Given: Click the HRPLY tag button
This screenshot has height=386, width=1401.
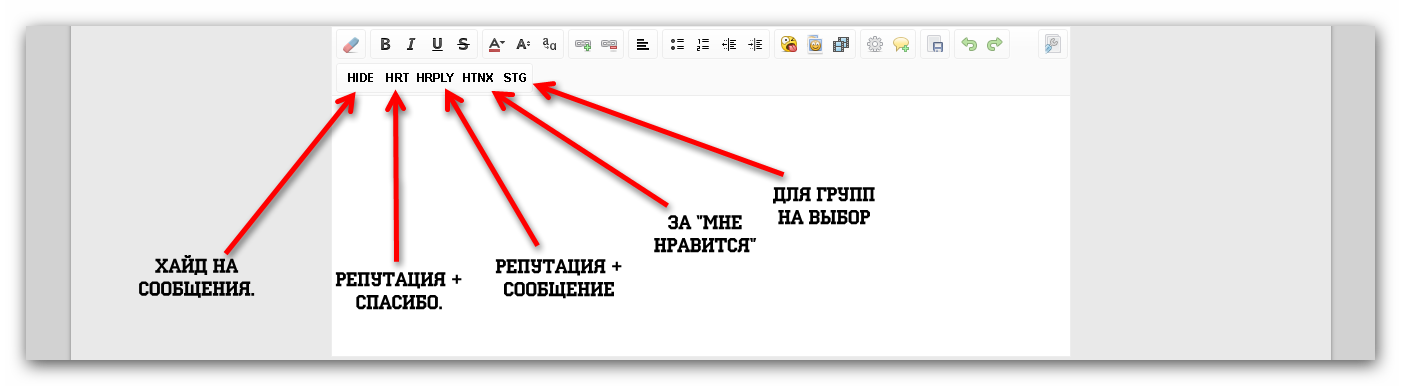Looking at the screenshot, I should pos(435,77).
